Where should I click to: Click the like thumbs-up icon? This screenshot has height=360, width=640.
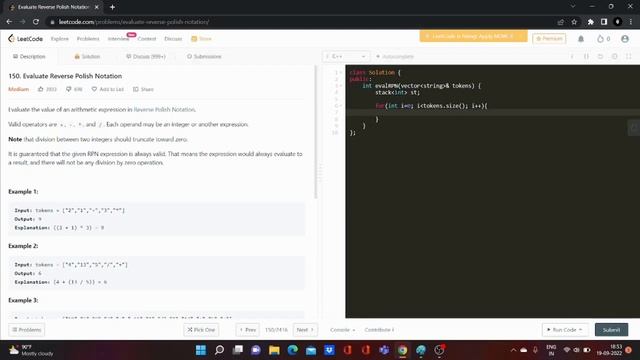coord(40,89)
